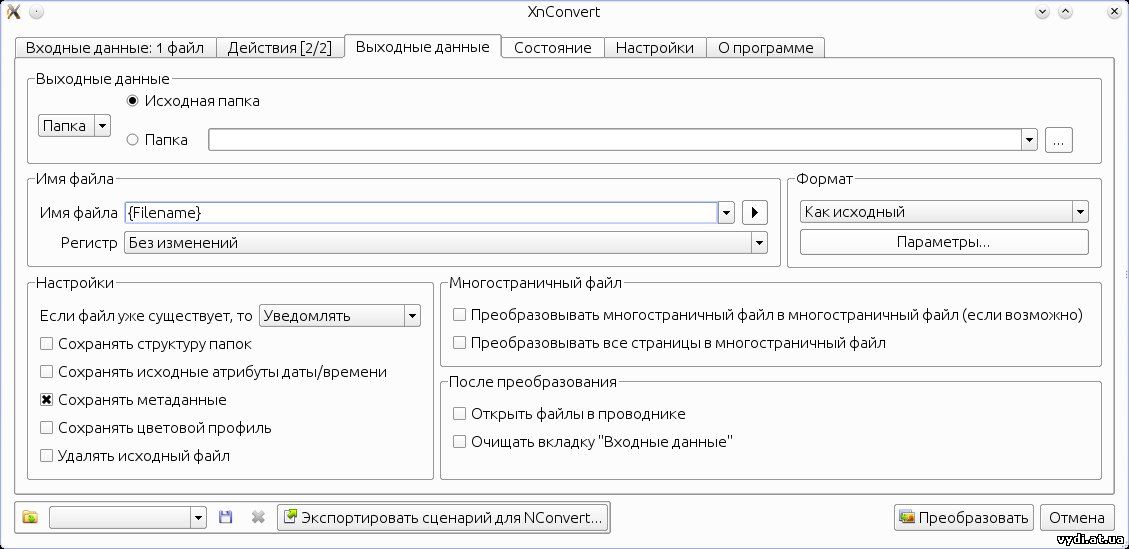1129x549 pixels.
Task: Save script with the floppy disk icon
Action: tap(225, 517)
